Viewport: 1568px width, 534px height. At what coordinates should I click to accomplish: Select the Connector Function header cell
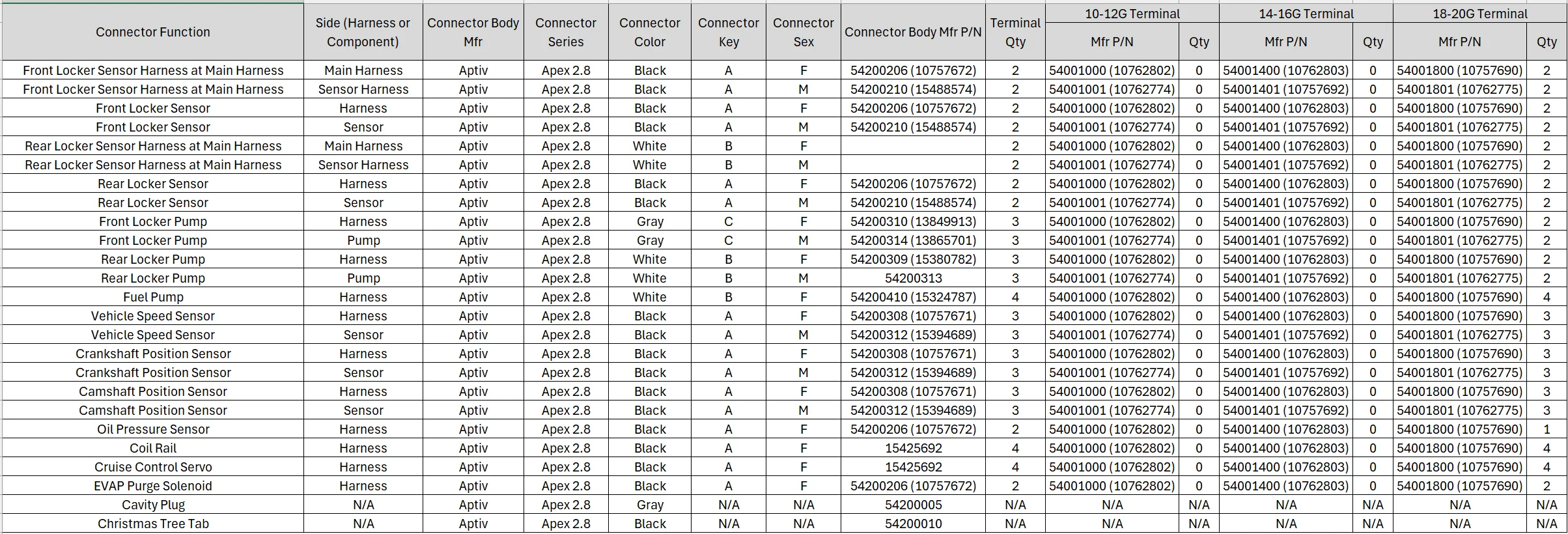coord(152,32)
